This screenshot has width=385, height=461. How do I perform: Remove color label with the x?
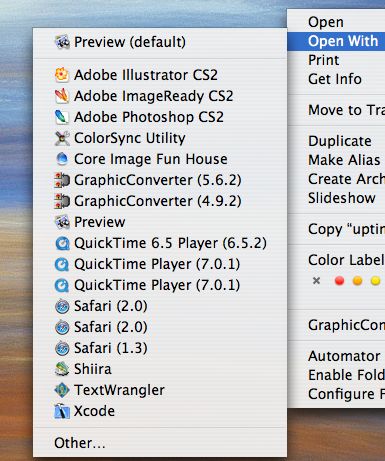pos(316,281)
